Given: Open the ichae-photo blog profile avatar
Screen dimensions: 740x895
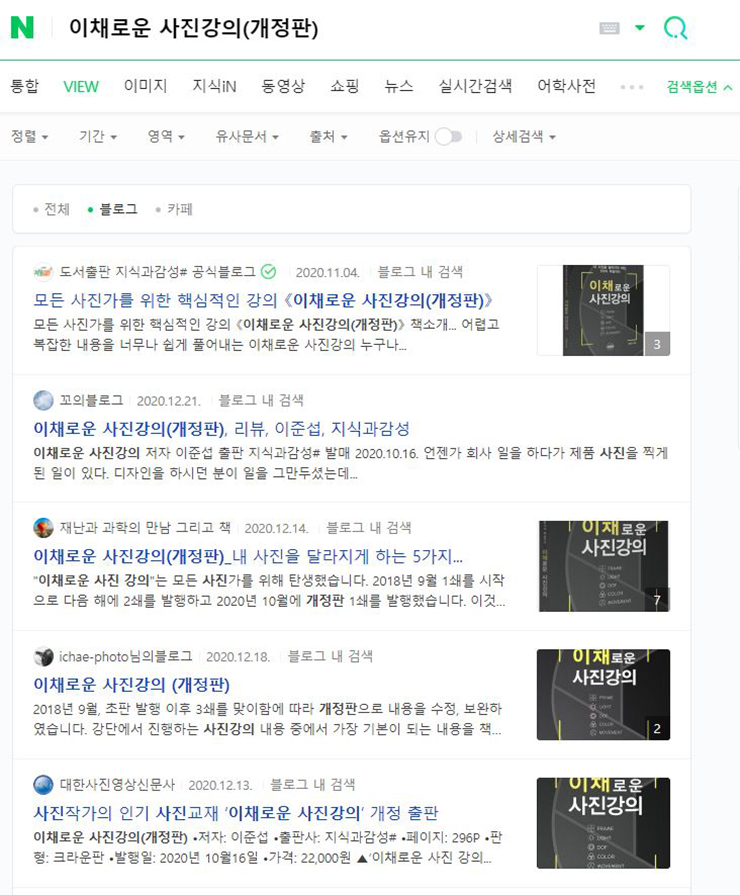Looking at the screenshot, I should (x=43, y=656).
